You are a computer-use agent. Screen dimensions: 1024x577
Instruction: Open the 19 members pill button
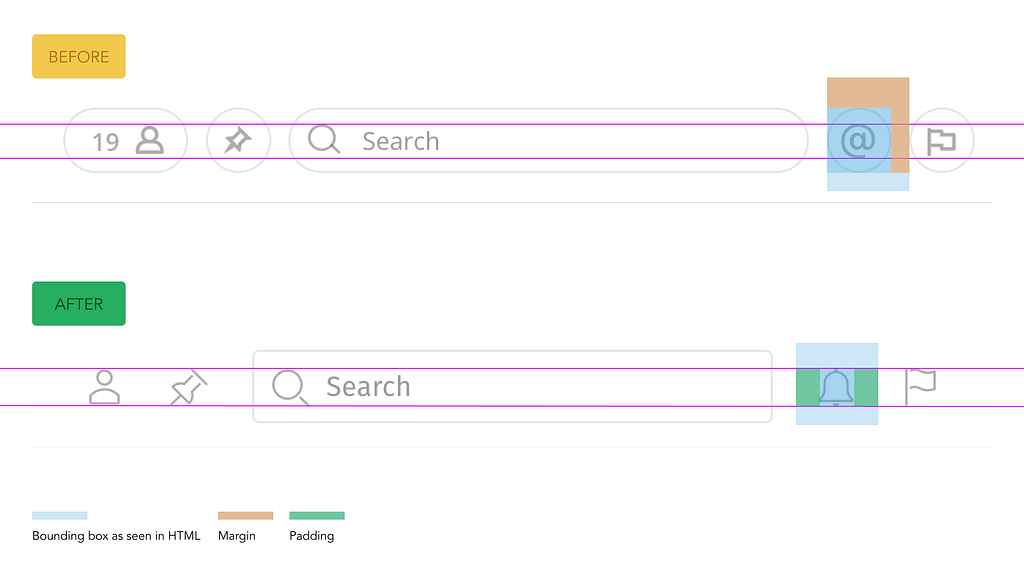pos(126,141)
